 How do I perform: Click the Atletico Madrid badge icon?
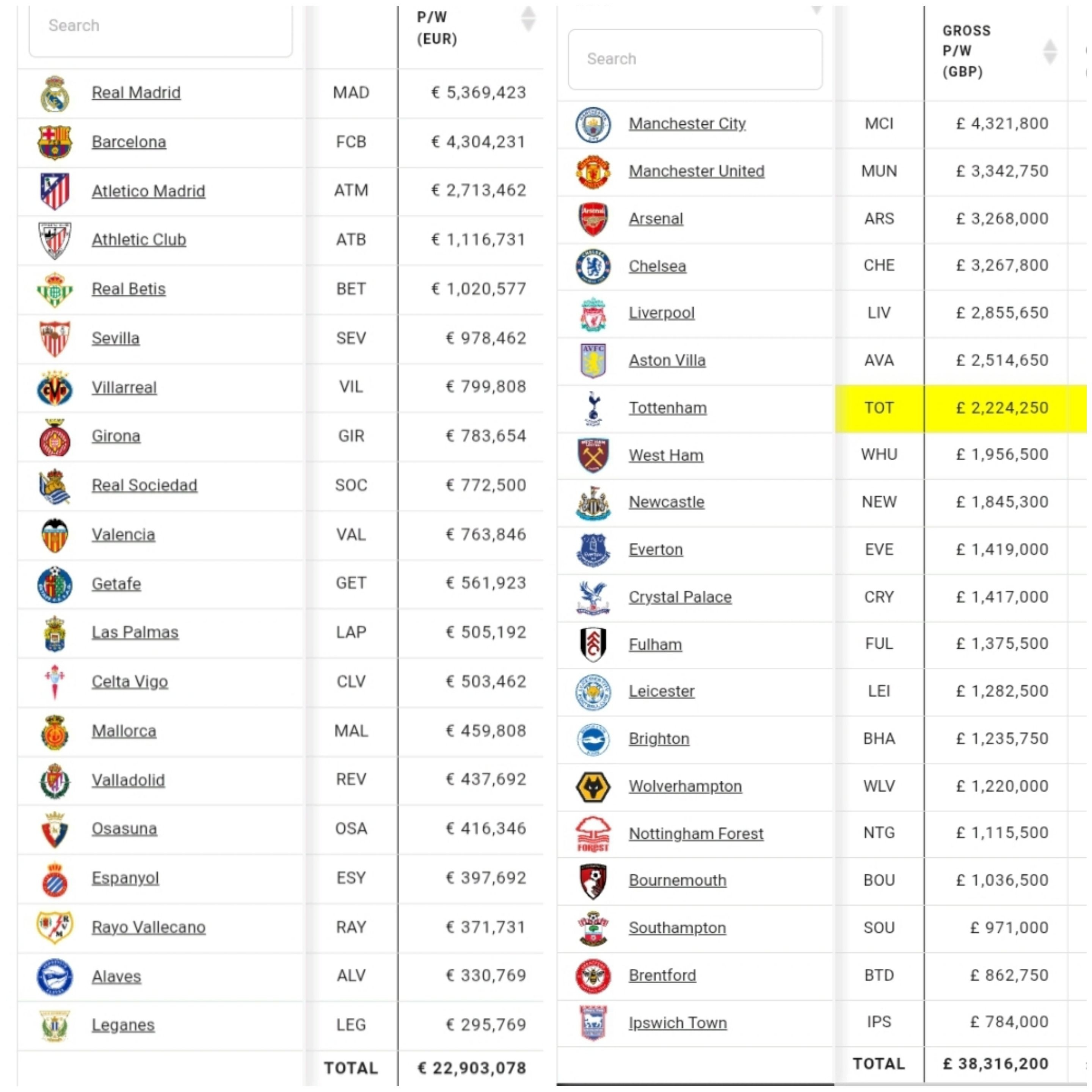point(55,191)
